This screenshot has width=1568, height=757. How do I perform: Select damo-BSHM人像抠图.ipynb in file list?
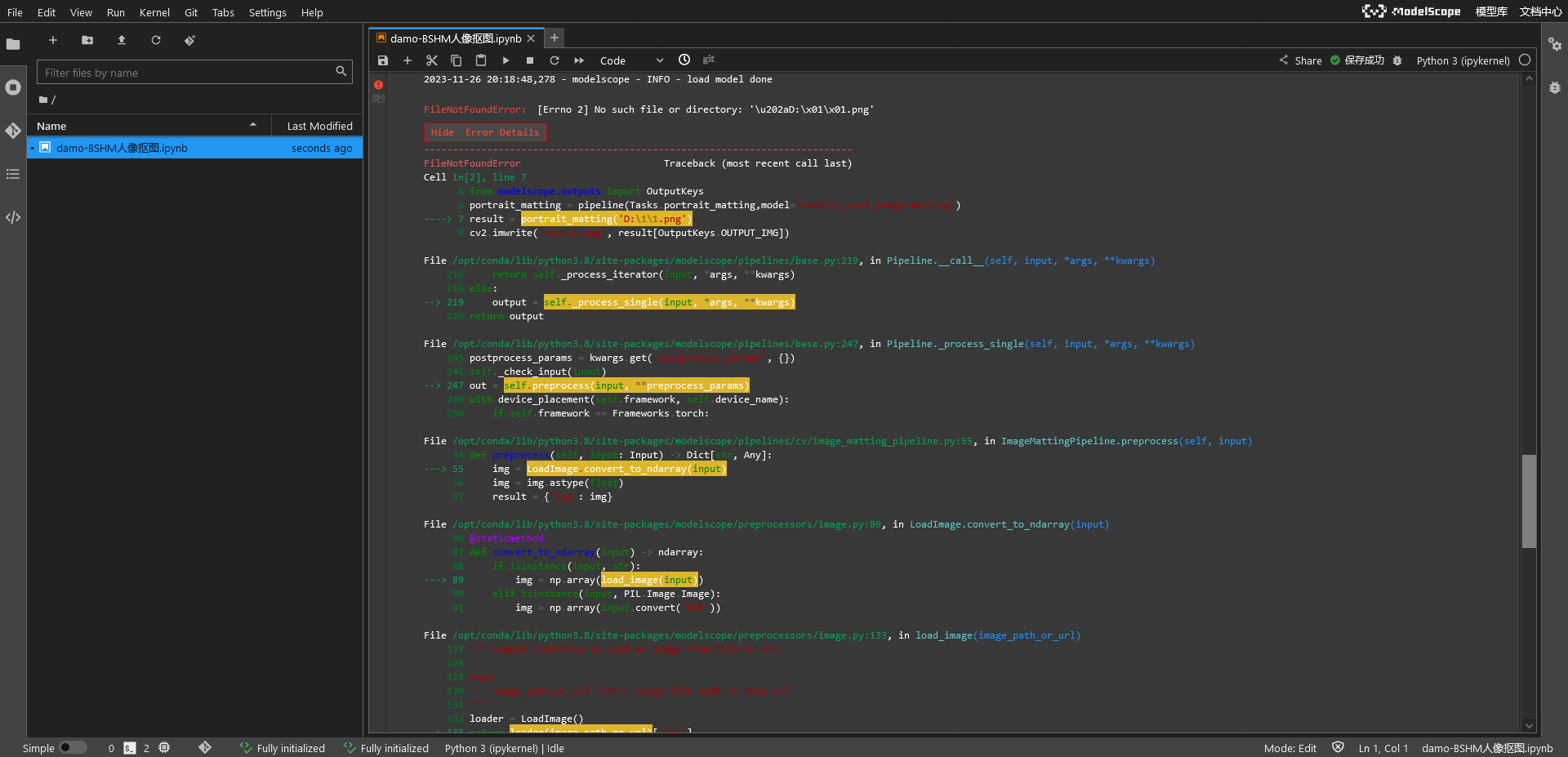(x=194, y=148)
